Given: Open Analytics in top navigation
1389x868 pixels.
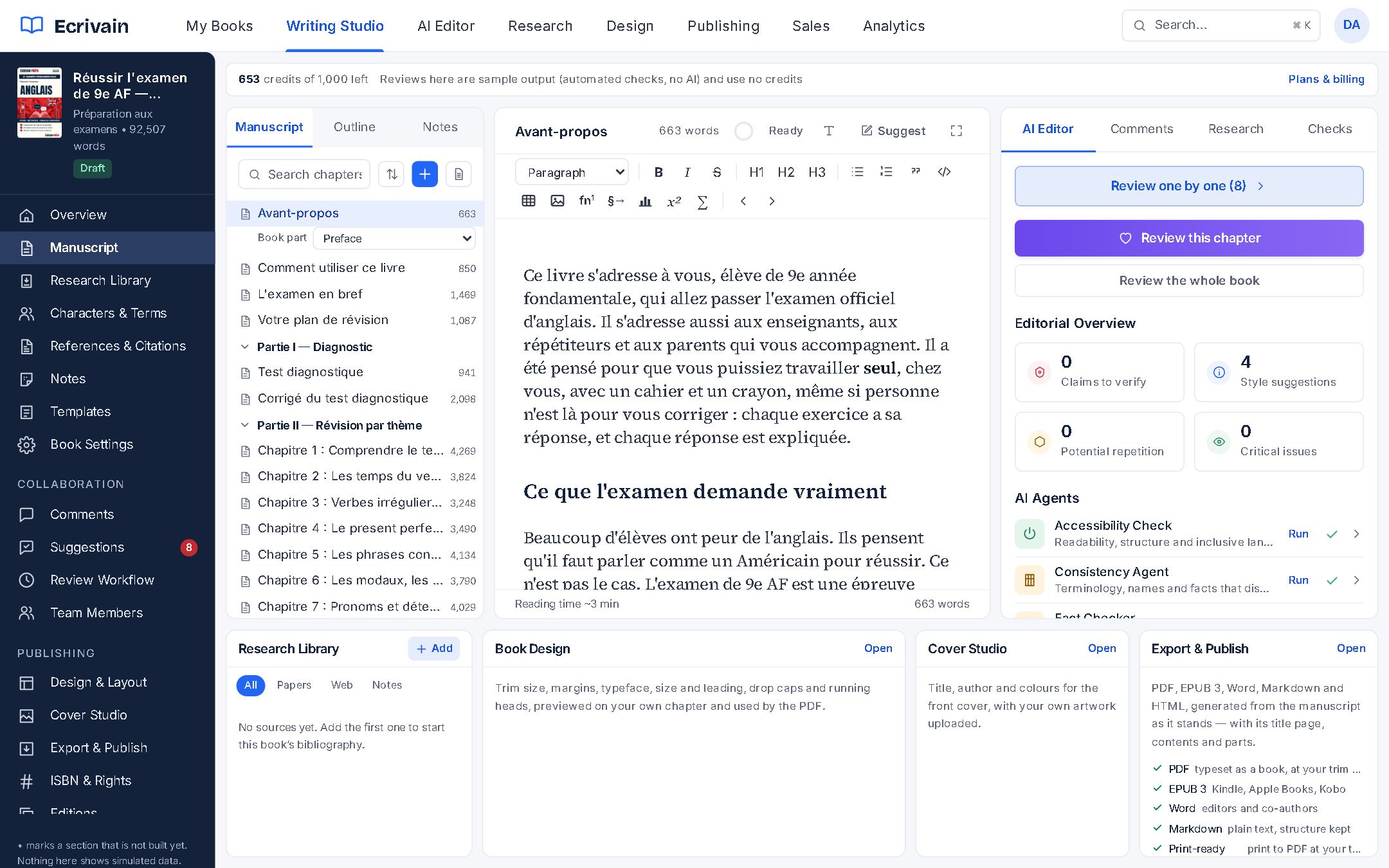Looking at the screenshot, I should point(894,26).
